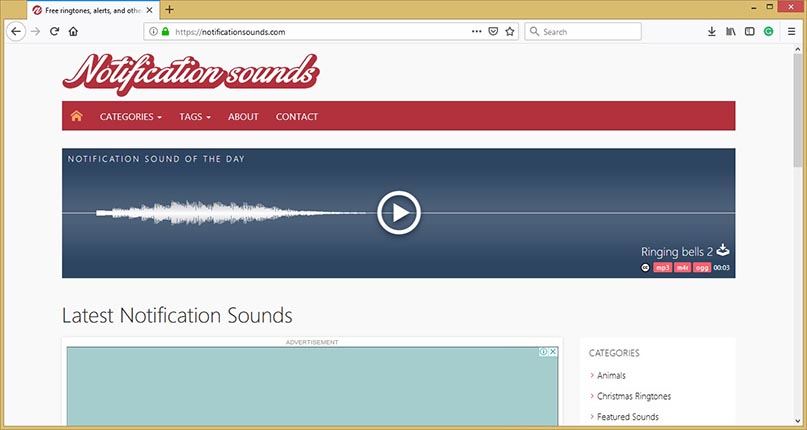Expand the Tags dropdown menu
Viewport: 807px width, 430px height.
click(x=195, y=117)
